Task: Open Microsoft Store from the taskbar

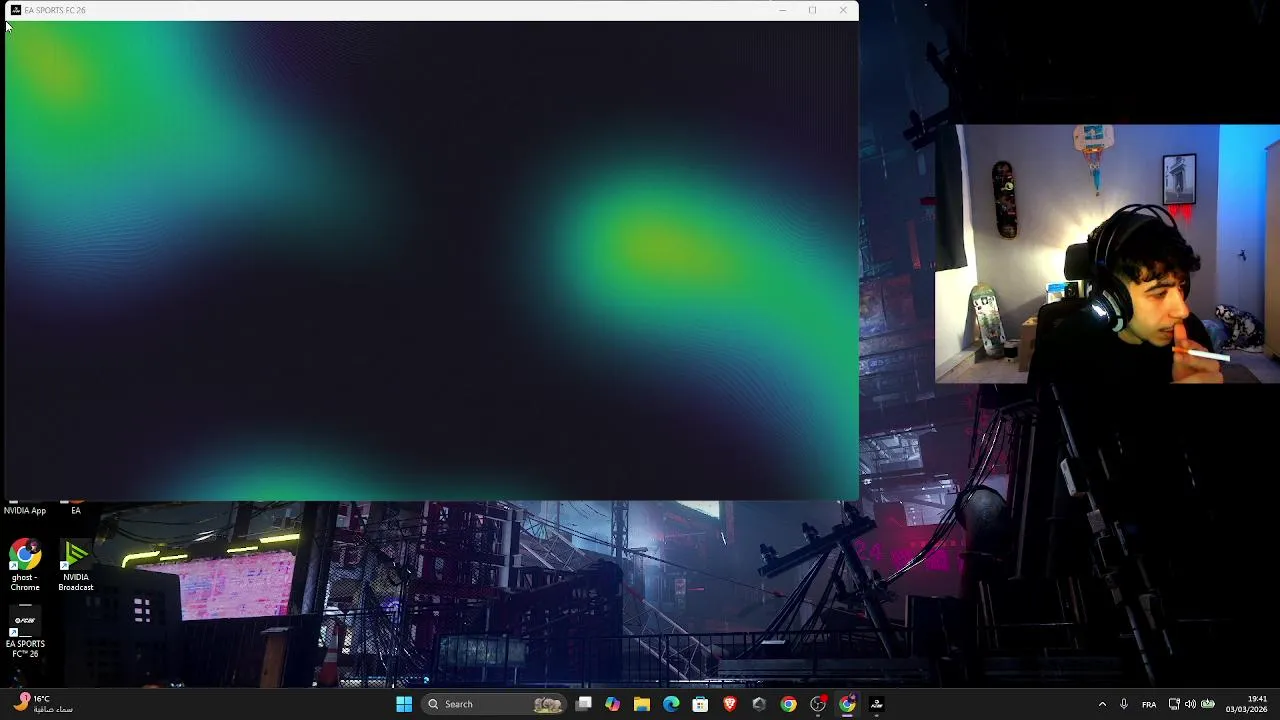Action: click(x=700, y=704)
